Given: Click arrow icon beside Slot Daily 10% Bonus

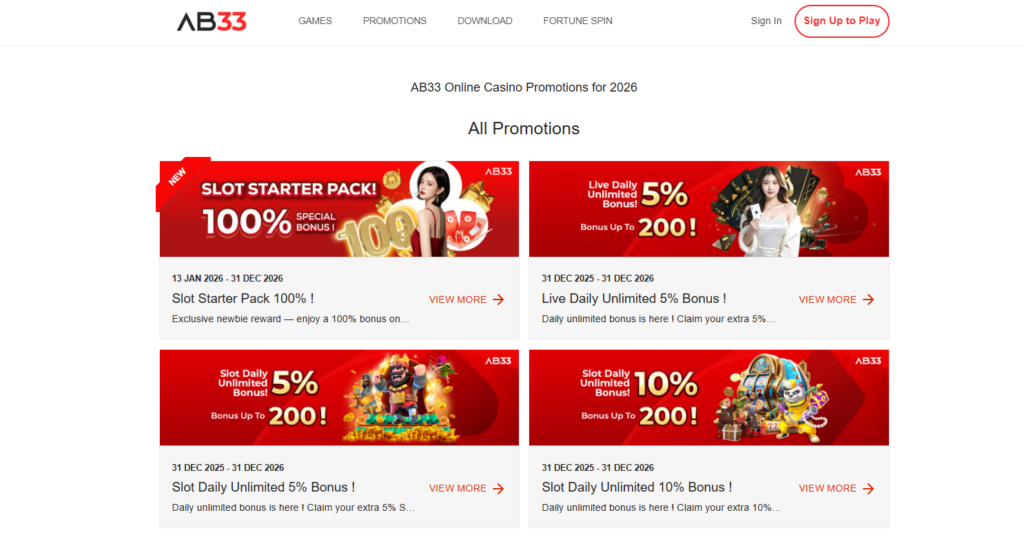Looking at the screenshot, I should click(x=868, y=489).
